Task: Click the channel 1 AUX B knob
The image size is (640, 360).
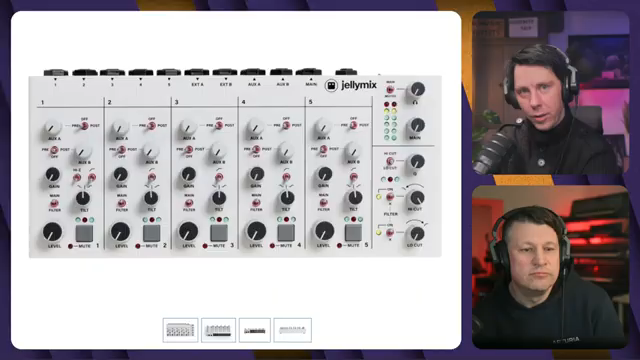Action: click(84, 152)
